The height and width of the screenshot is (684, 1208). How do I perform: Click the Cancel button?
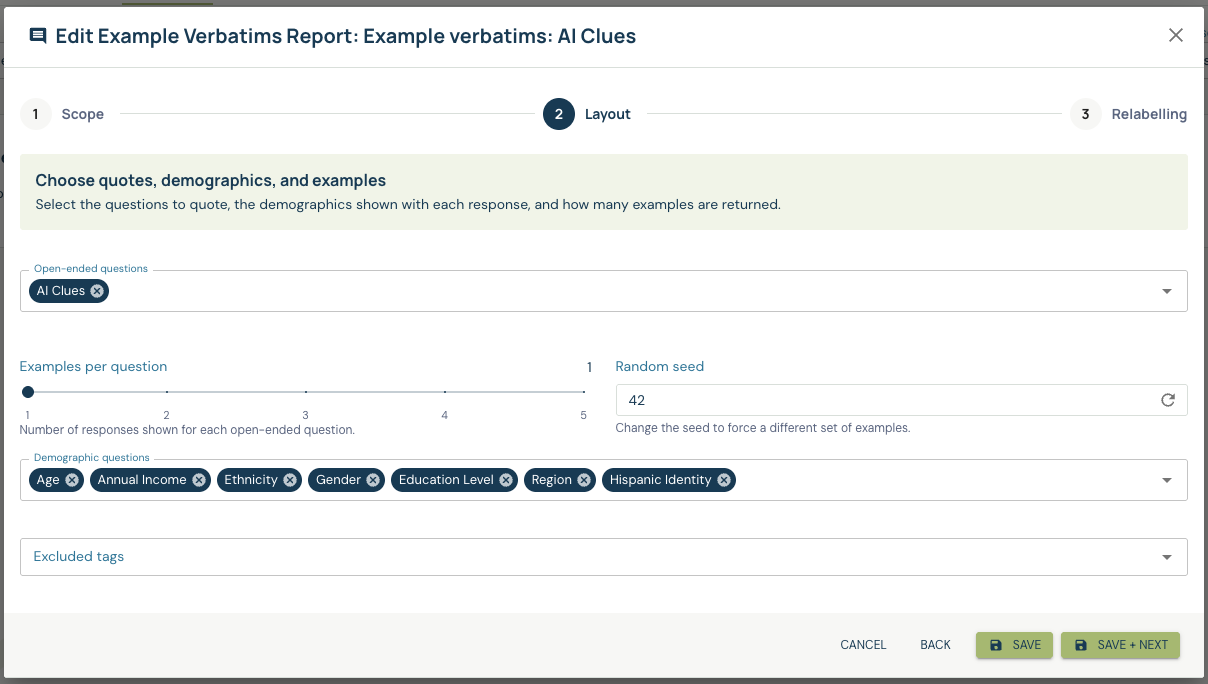tap(863, 645)
